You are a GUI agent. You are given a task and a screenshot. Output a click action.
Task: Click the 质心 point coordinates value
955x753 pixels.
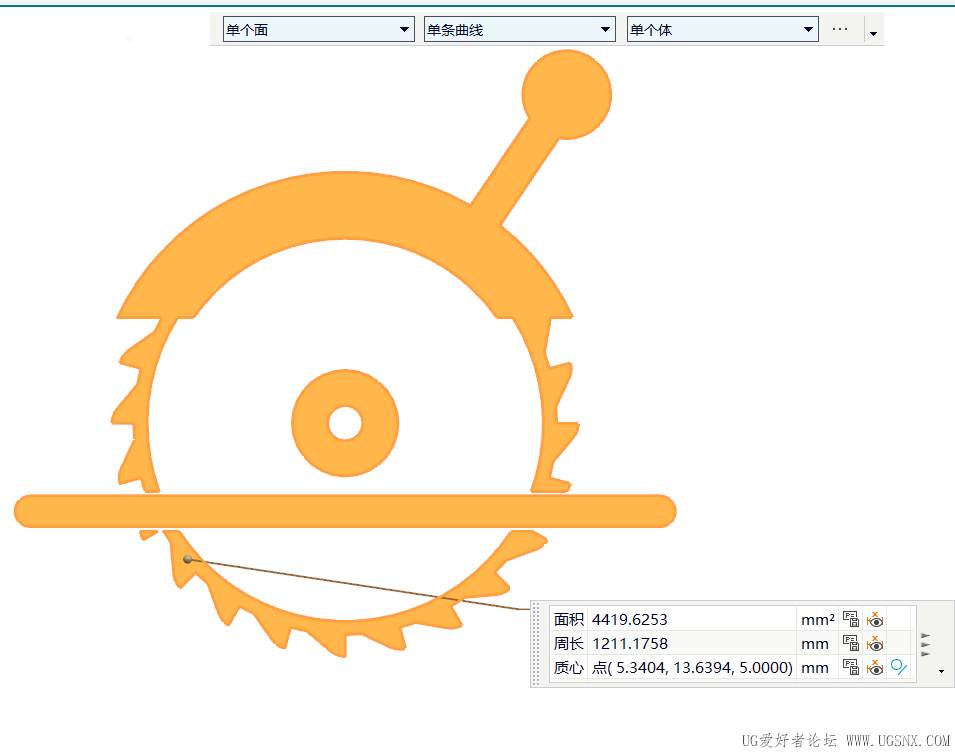(692, 668)
